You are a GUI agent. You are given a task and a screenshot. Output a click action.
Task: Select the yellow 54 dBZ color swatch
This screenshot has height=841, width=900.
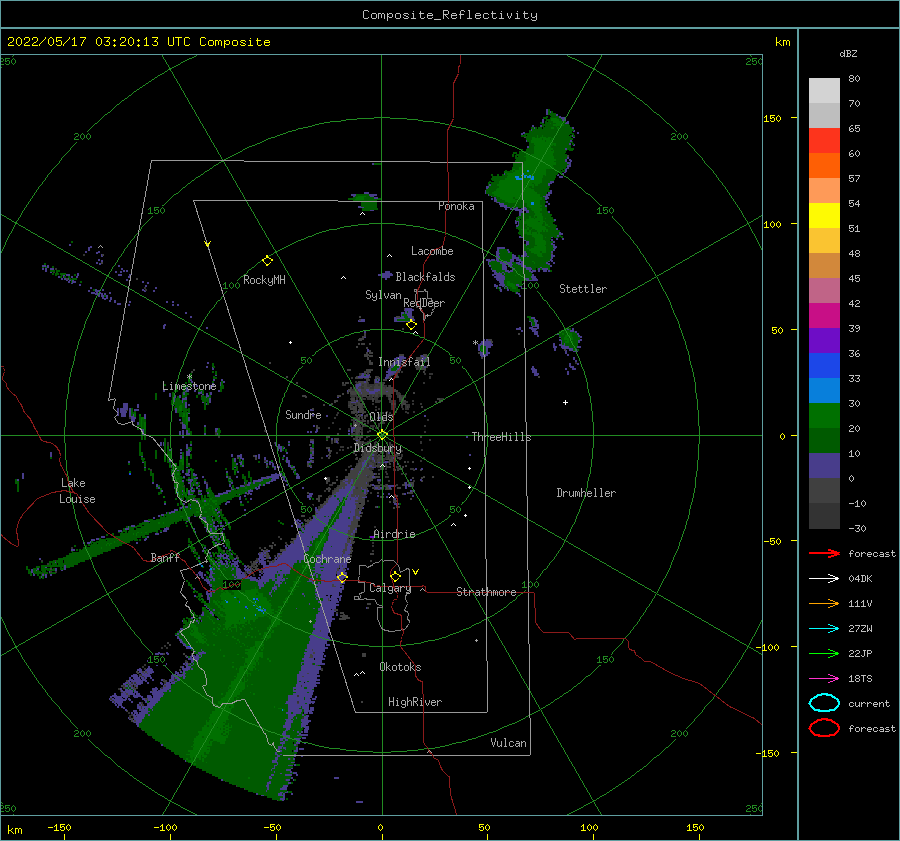[824, 216]
